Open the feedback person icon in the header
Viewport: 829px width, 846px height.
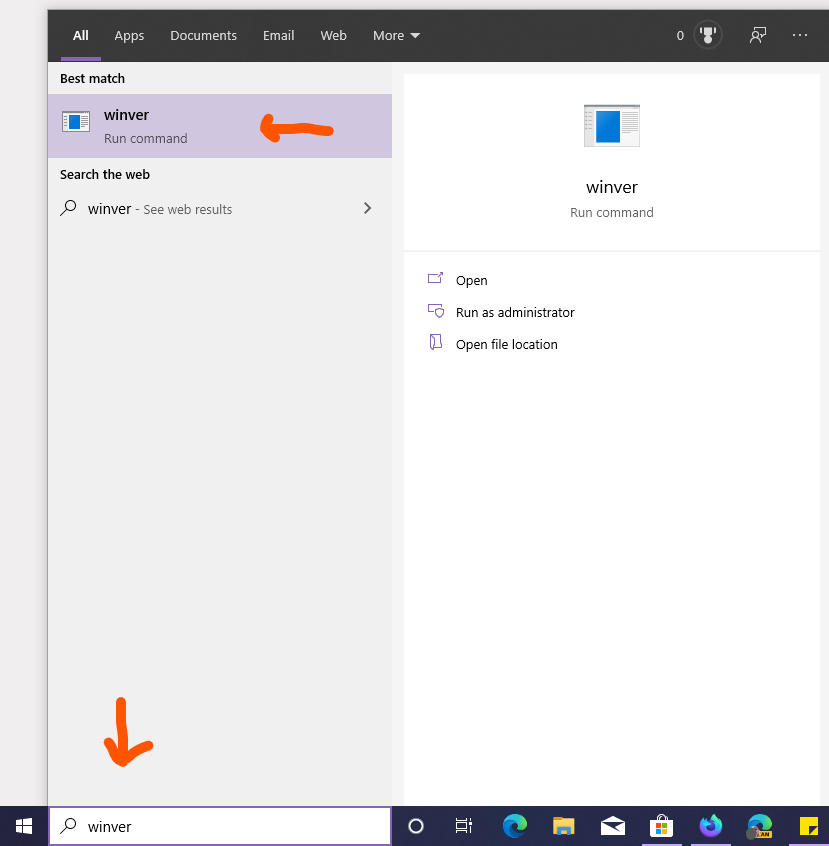pyautogui.click(x=758, y=35)
